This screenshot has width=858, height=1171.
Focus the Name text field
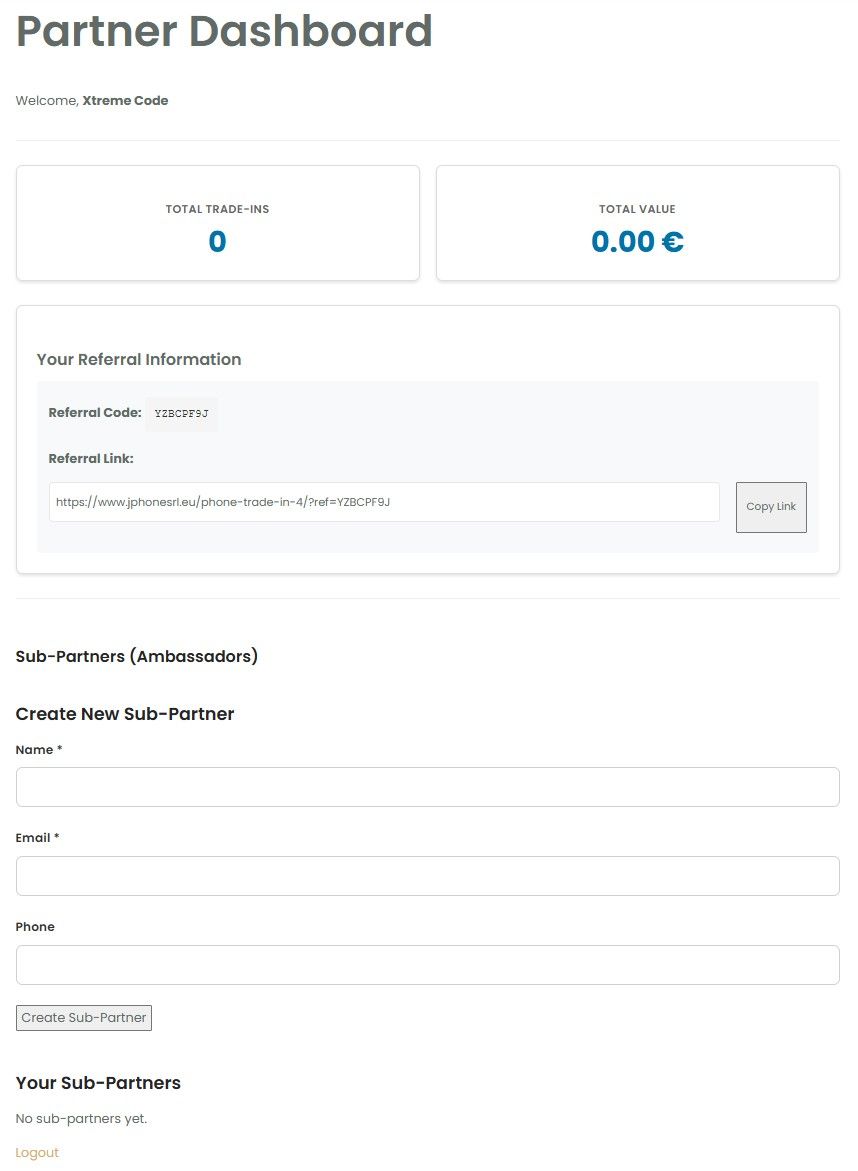tap(427, 787)
